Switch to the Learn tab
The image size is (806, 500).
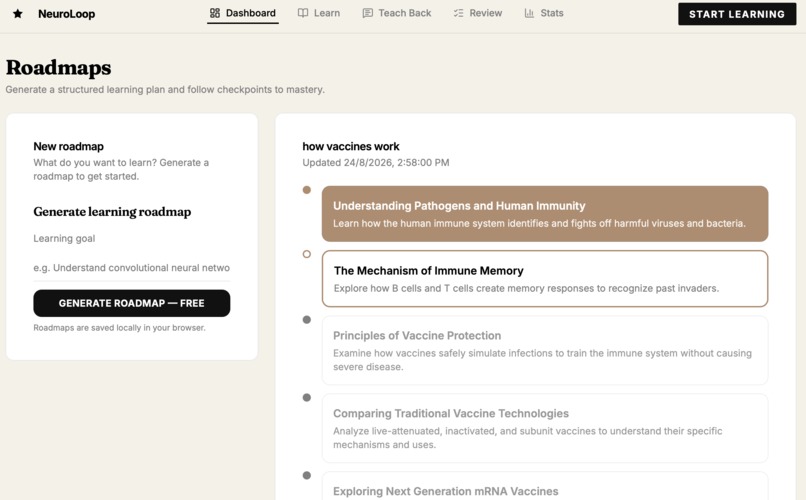[x=319, y=13]
